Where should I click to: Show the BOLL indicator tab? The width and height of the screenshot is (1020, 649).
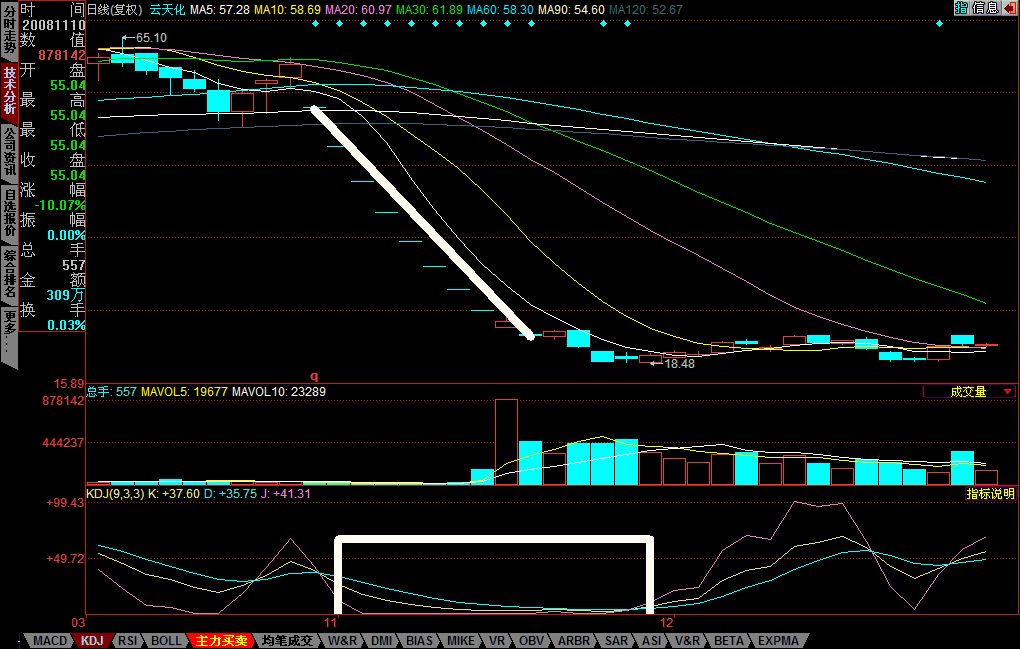(x=167, y=640)
